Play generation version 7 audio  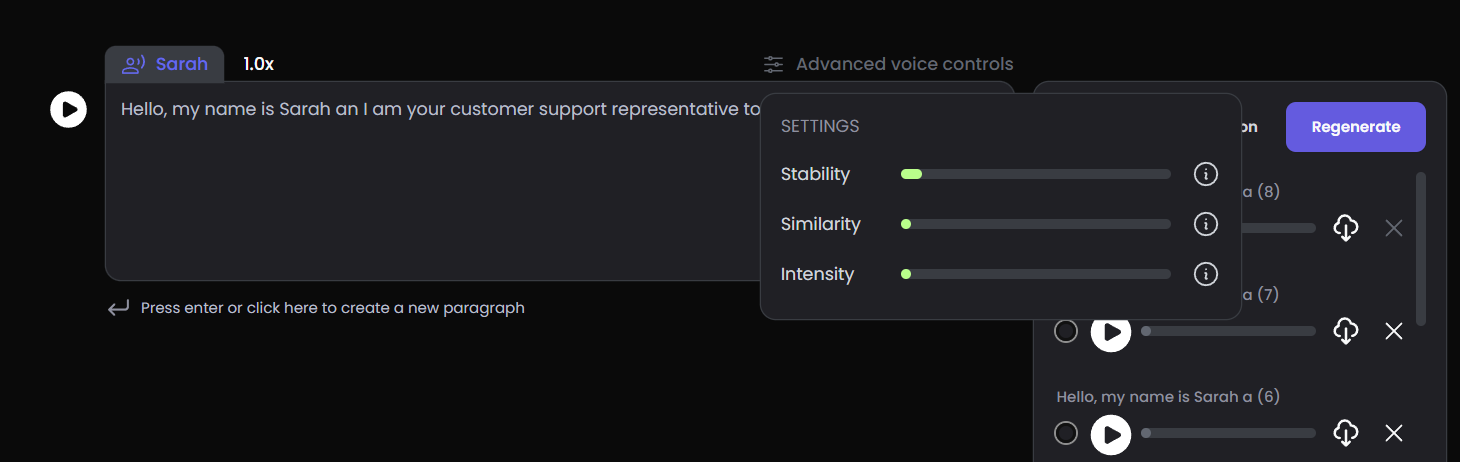click(x=1111, y=331)
